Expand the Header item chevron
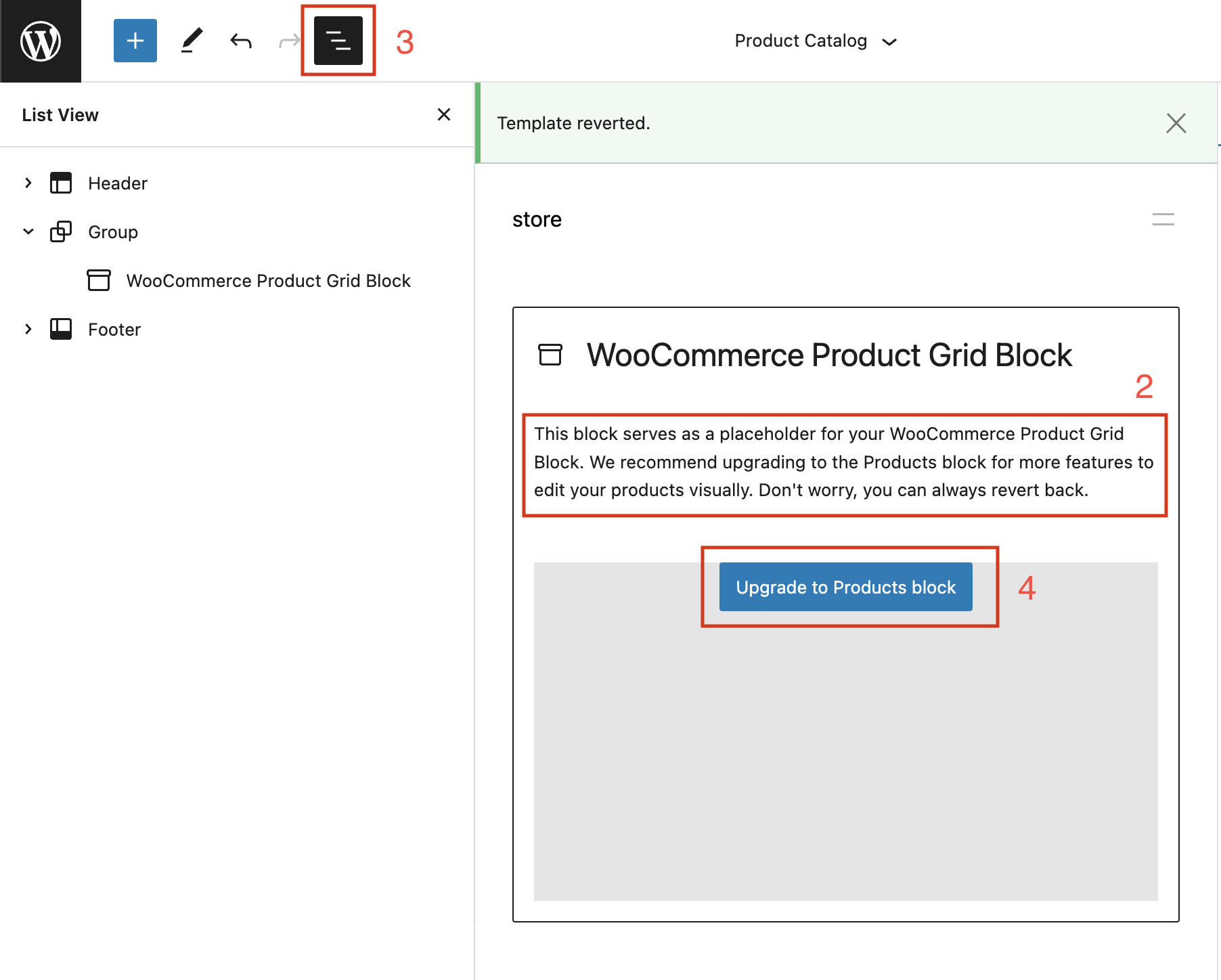This screenshot has width=1221, height=980. pos(28,183)
